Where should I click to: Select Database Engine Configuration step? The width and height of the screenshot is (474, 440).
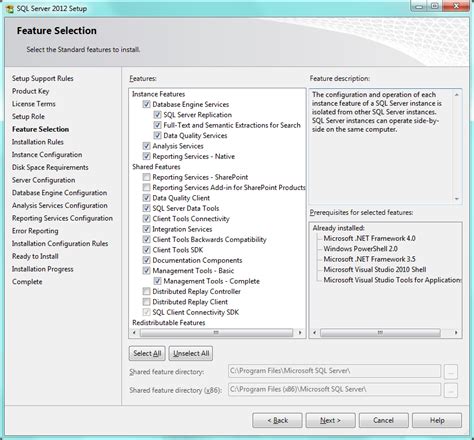click(60, 193)
